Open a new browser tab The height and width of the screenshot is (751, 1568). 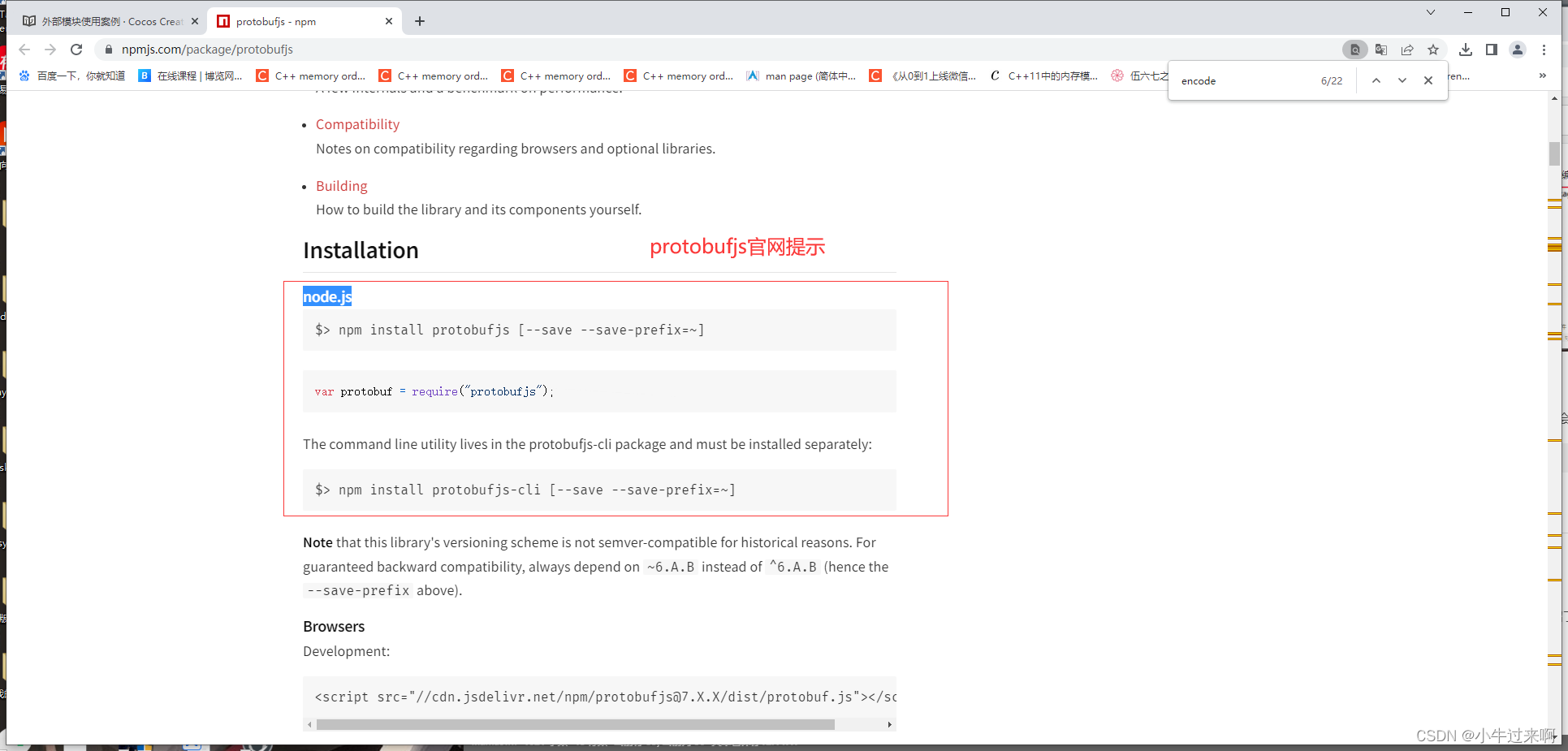(x=420, y=21)
